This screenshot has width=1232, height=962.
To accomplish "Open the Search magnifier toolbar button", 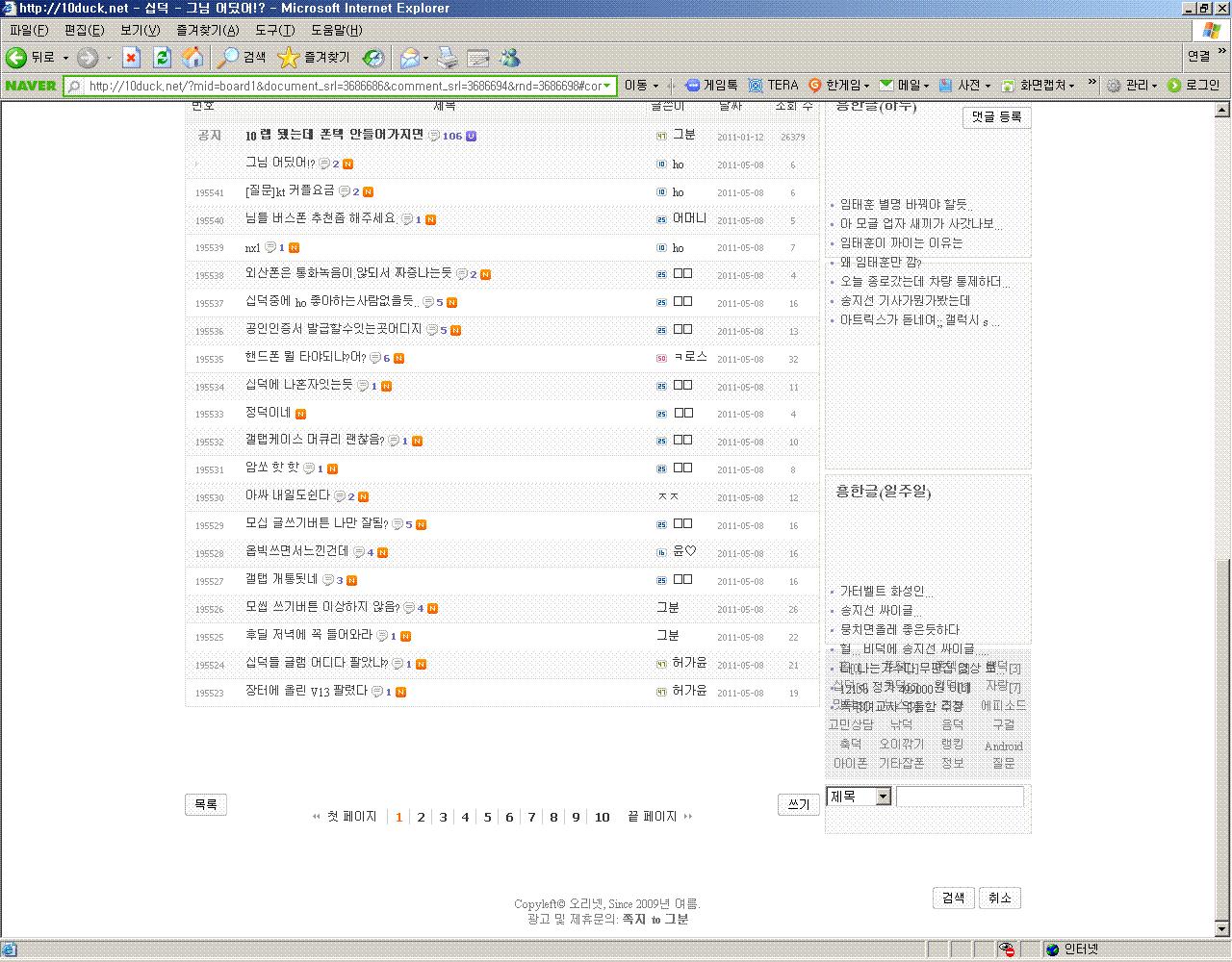I will click(x=241, y=58).
